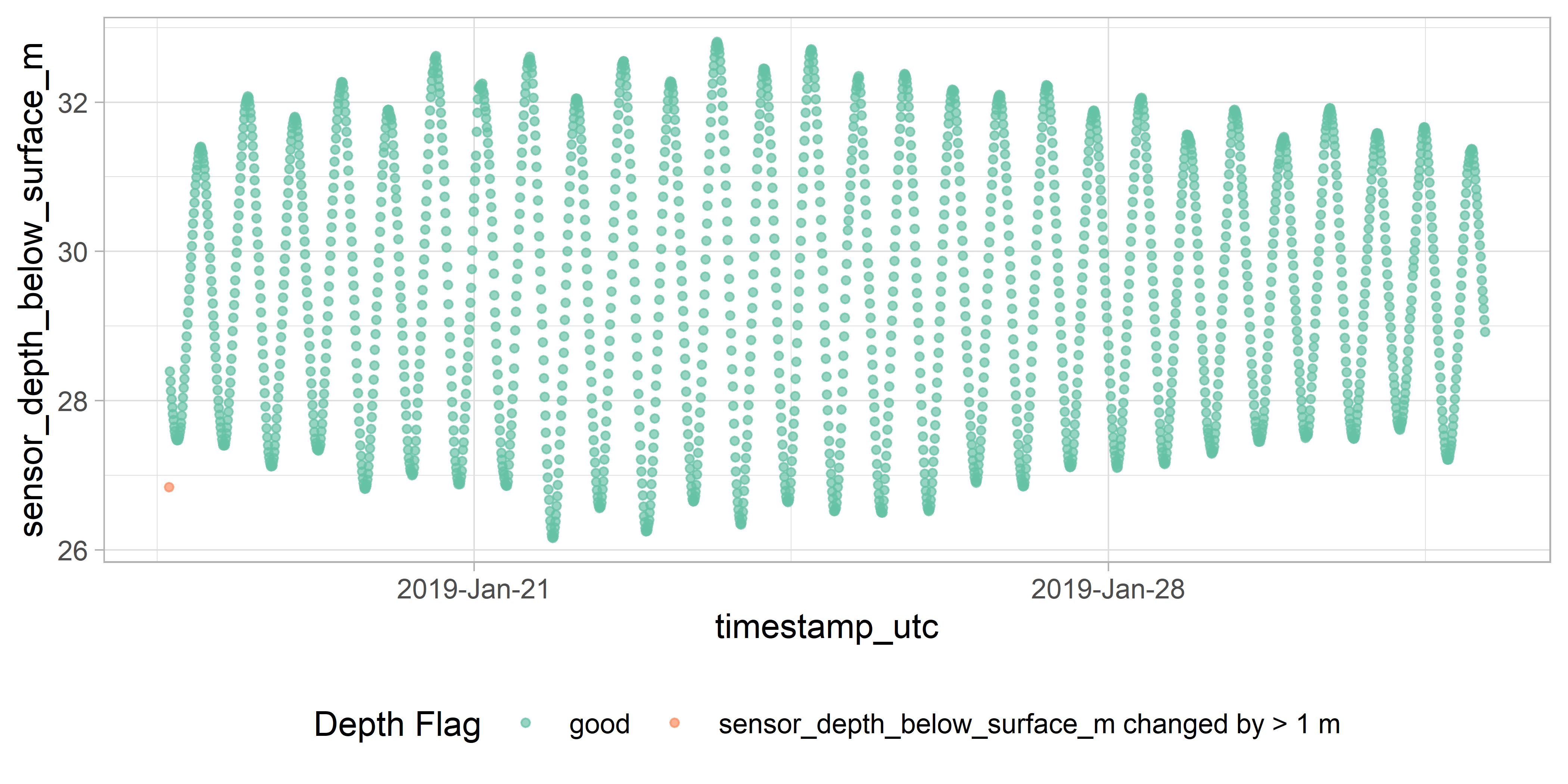Click the x-axis tick mark above '2019-Jan-21'

click(474, 566)
